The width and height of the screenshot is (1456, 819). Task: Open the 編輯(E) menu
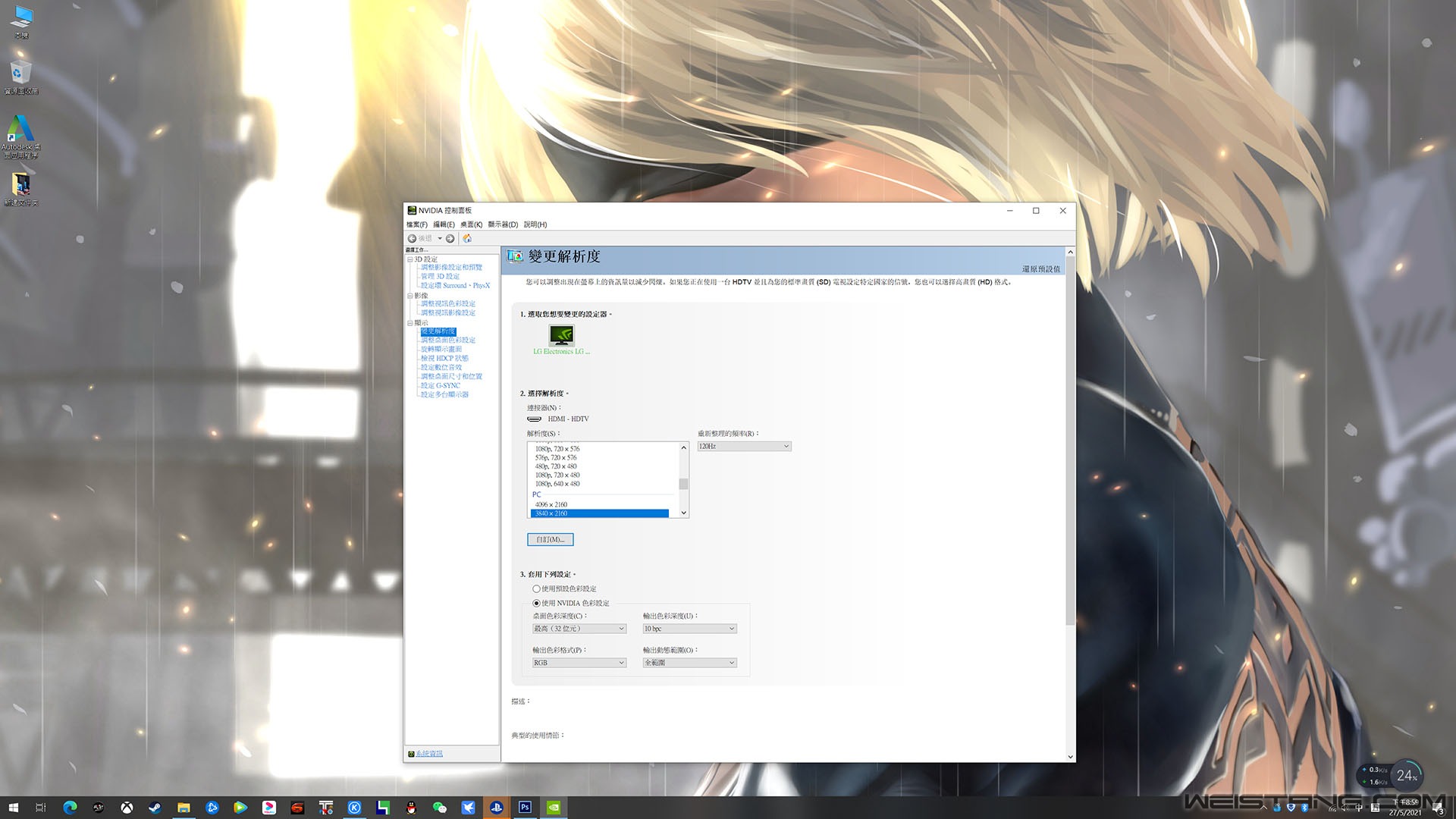point(444,224)
